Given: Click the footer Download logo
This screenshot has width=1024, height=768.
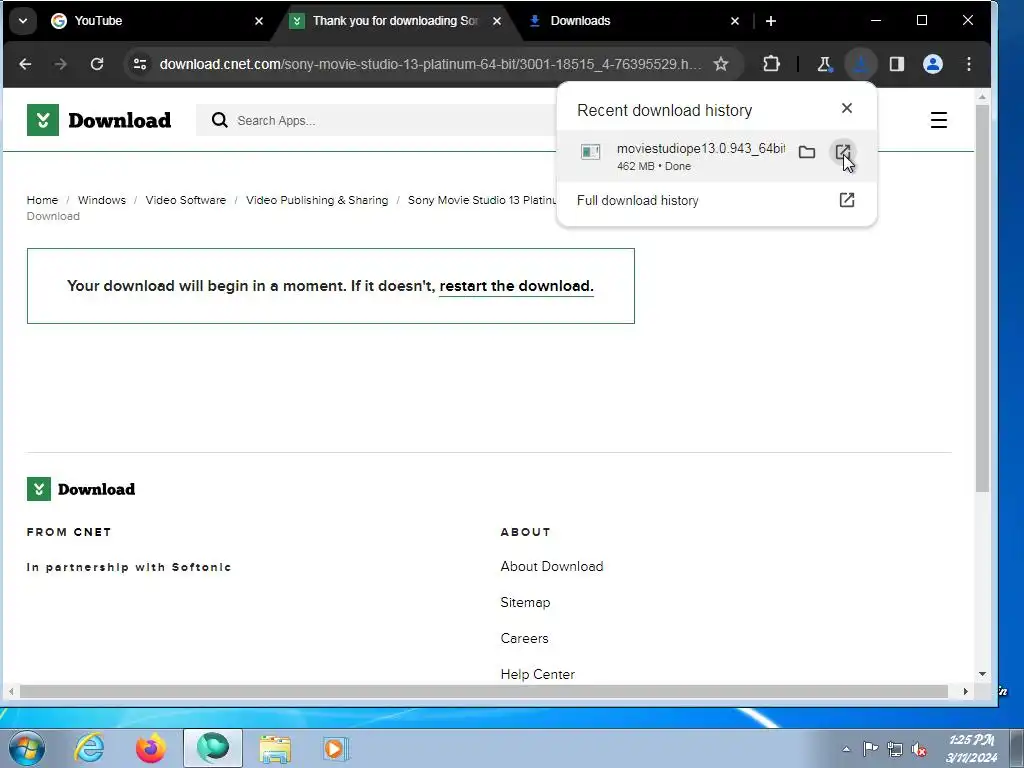Looking at the screenshot, I should [x=81, y=489].
